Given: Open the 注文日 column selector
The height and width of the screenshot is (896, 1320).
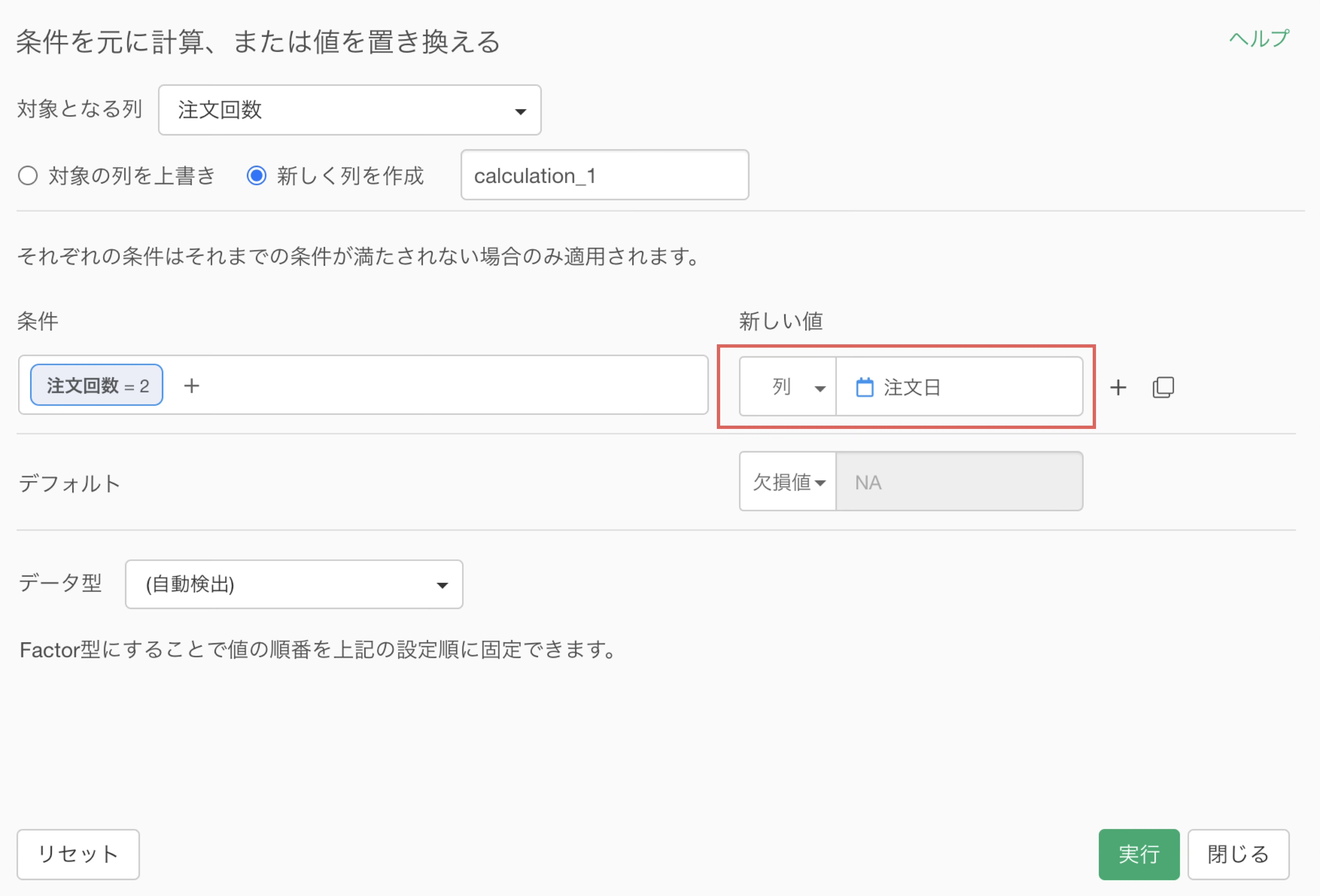Looking at the screenshot, I should (960, 387).
